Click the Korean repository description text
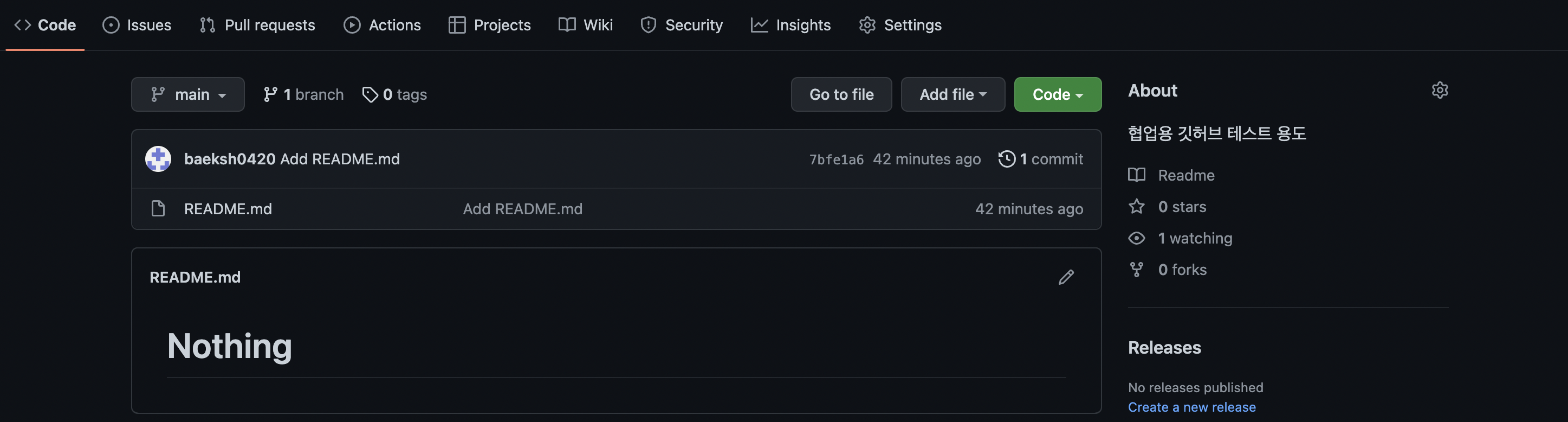The image size is (1568, 422). click(1217, 133)
